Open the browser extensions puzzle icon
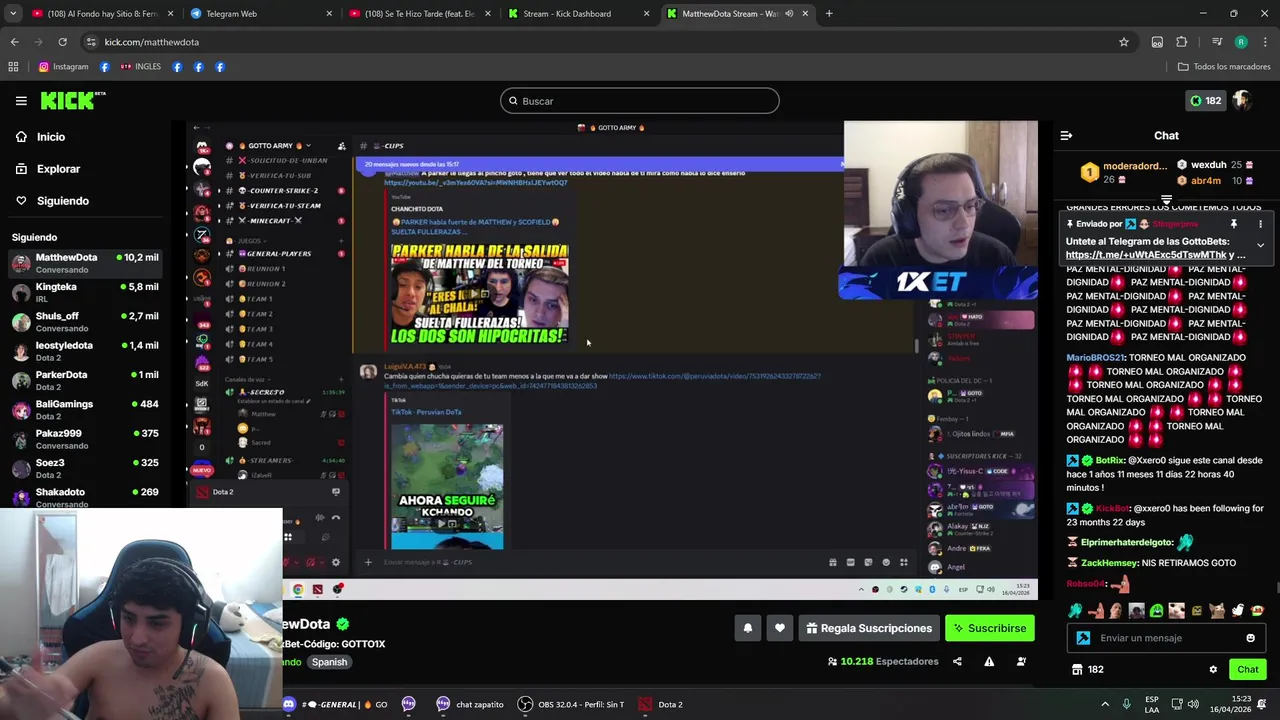 pos(1182,42)
